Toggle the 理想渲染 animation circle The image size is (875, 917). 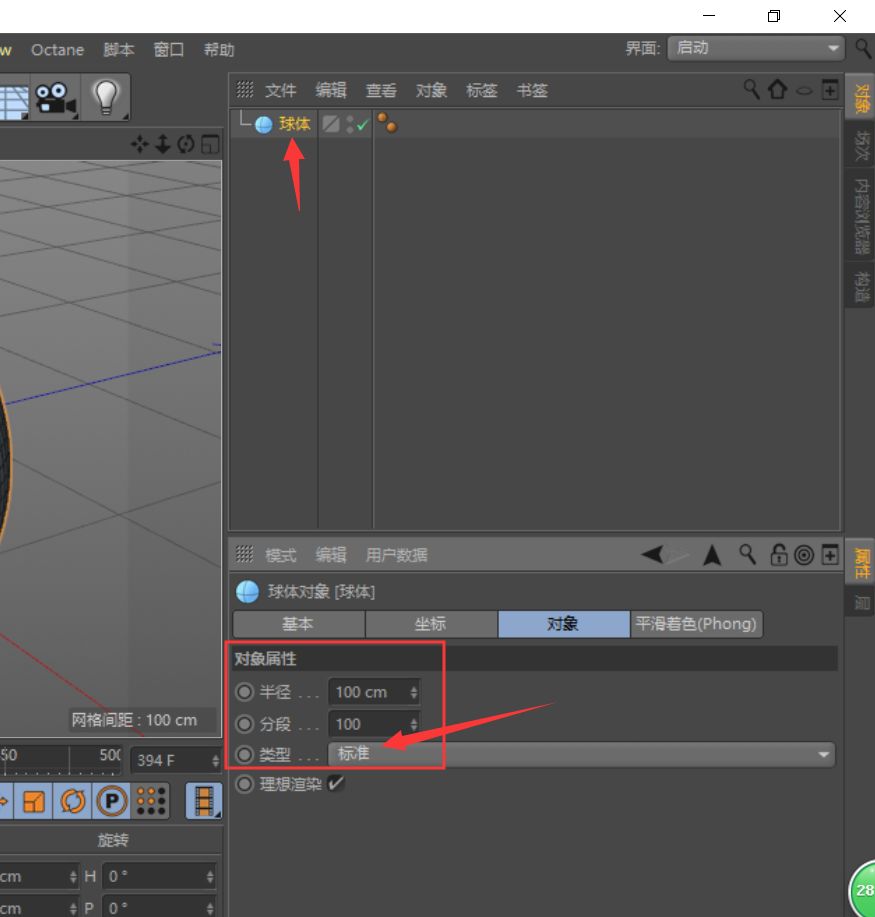click(x=244, y=784)
